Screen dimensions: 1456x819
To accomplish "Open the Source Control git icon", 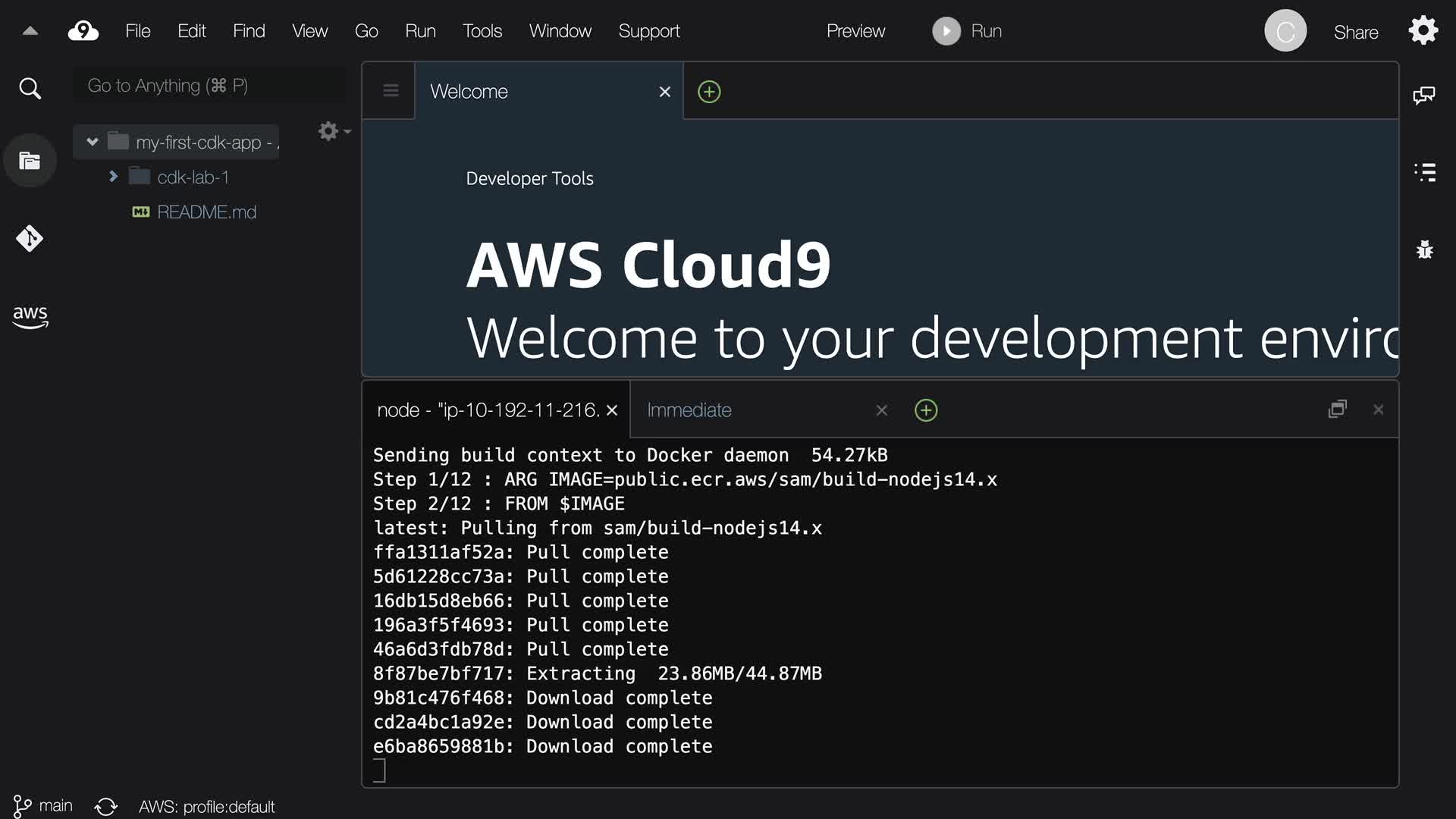I will tap(30, 238).
